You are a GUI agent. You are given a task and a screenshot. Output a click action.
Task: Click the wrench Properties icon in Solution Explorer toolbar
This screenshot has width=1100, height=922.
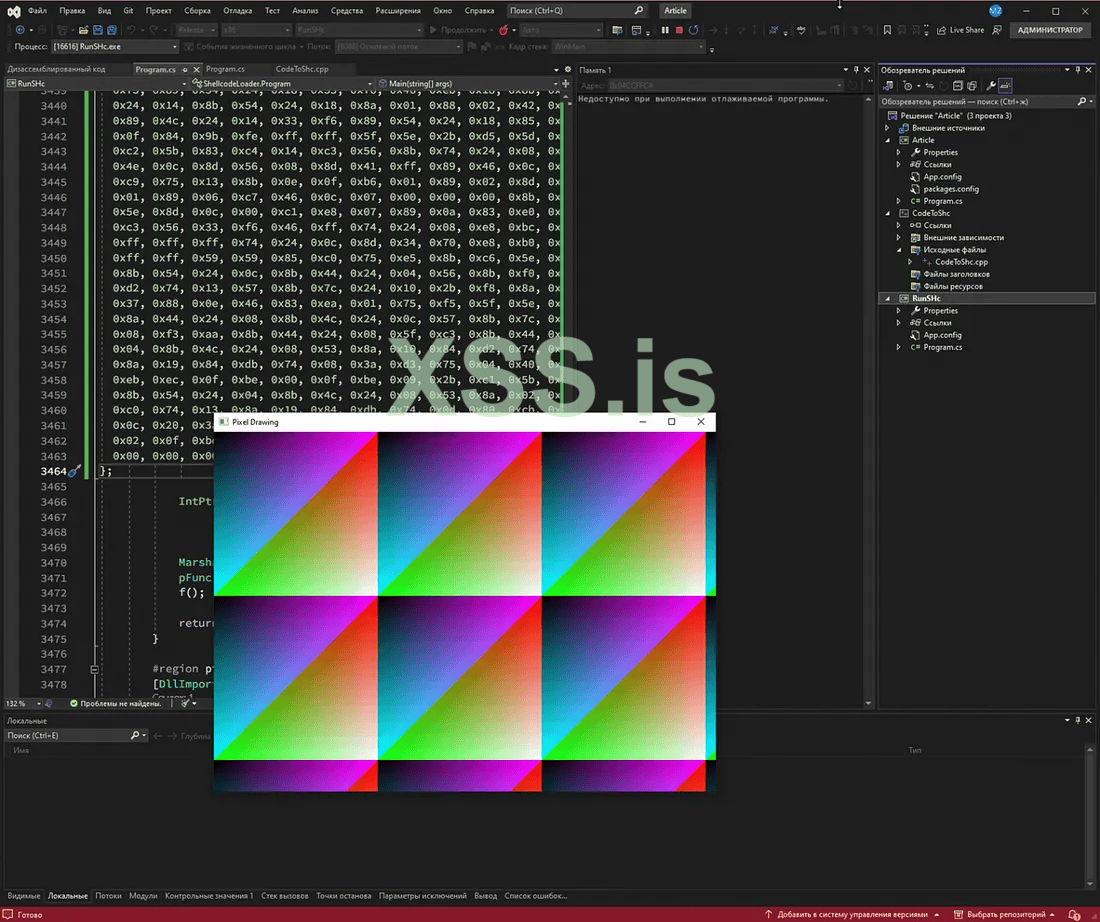(989, 86)
